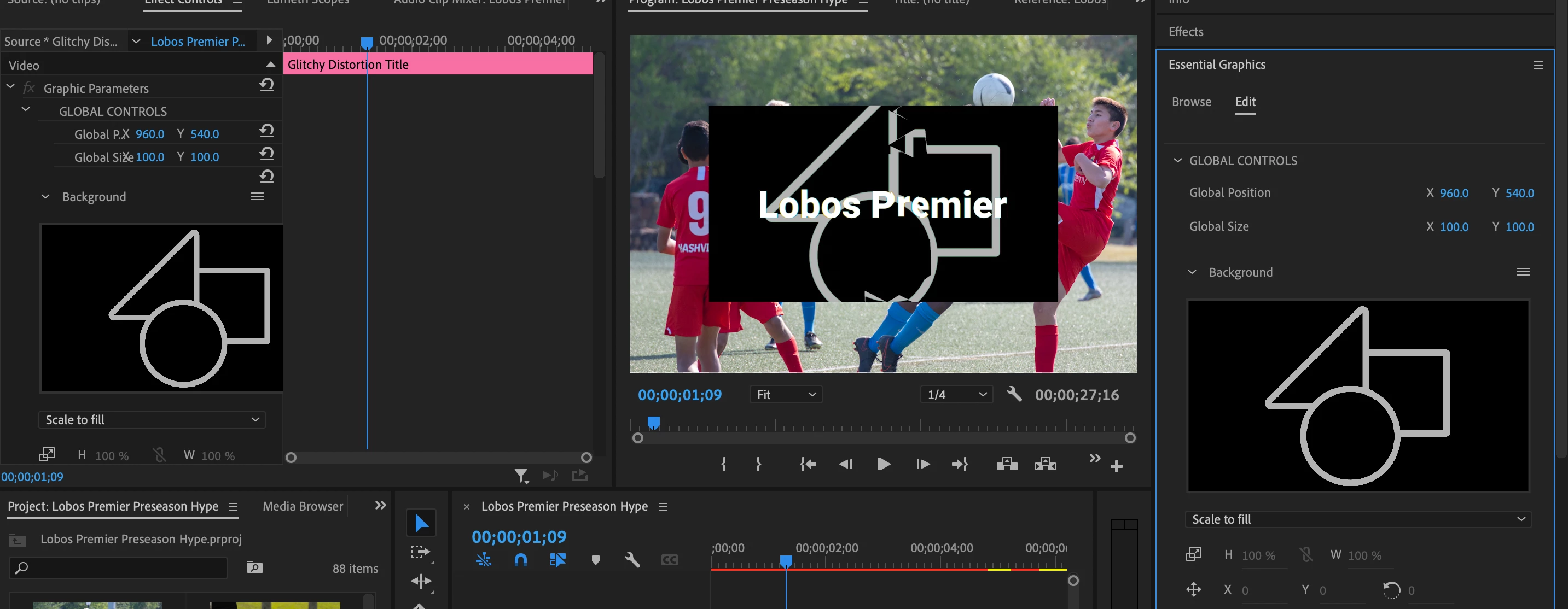Image resolution: width=1568 pixels, height=609 pixels.
Task: Reset Global Position parameter in Effect Controls
Action: coord(266,130)
